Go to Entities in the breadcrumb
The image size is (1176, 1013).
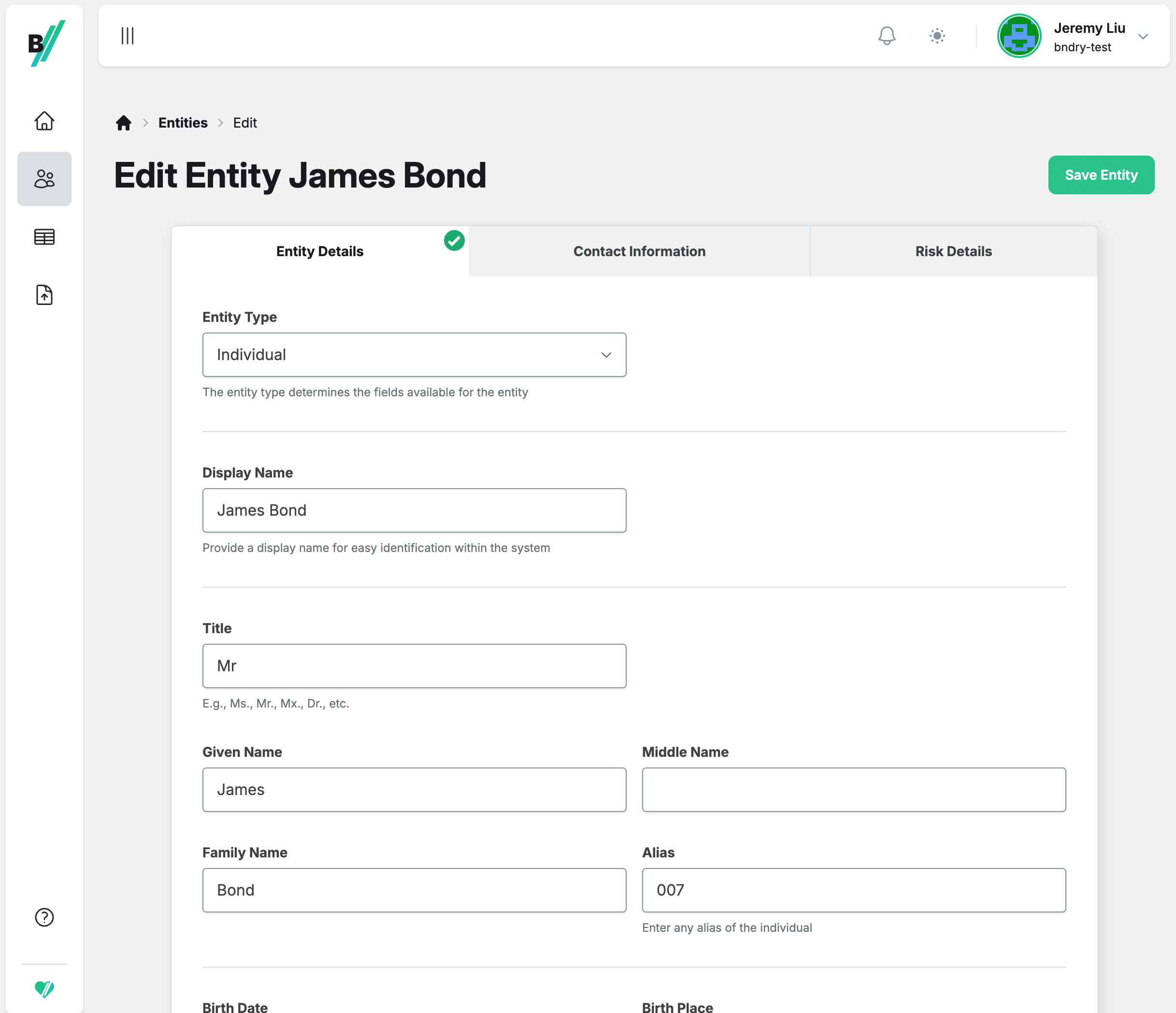[183, 123]
